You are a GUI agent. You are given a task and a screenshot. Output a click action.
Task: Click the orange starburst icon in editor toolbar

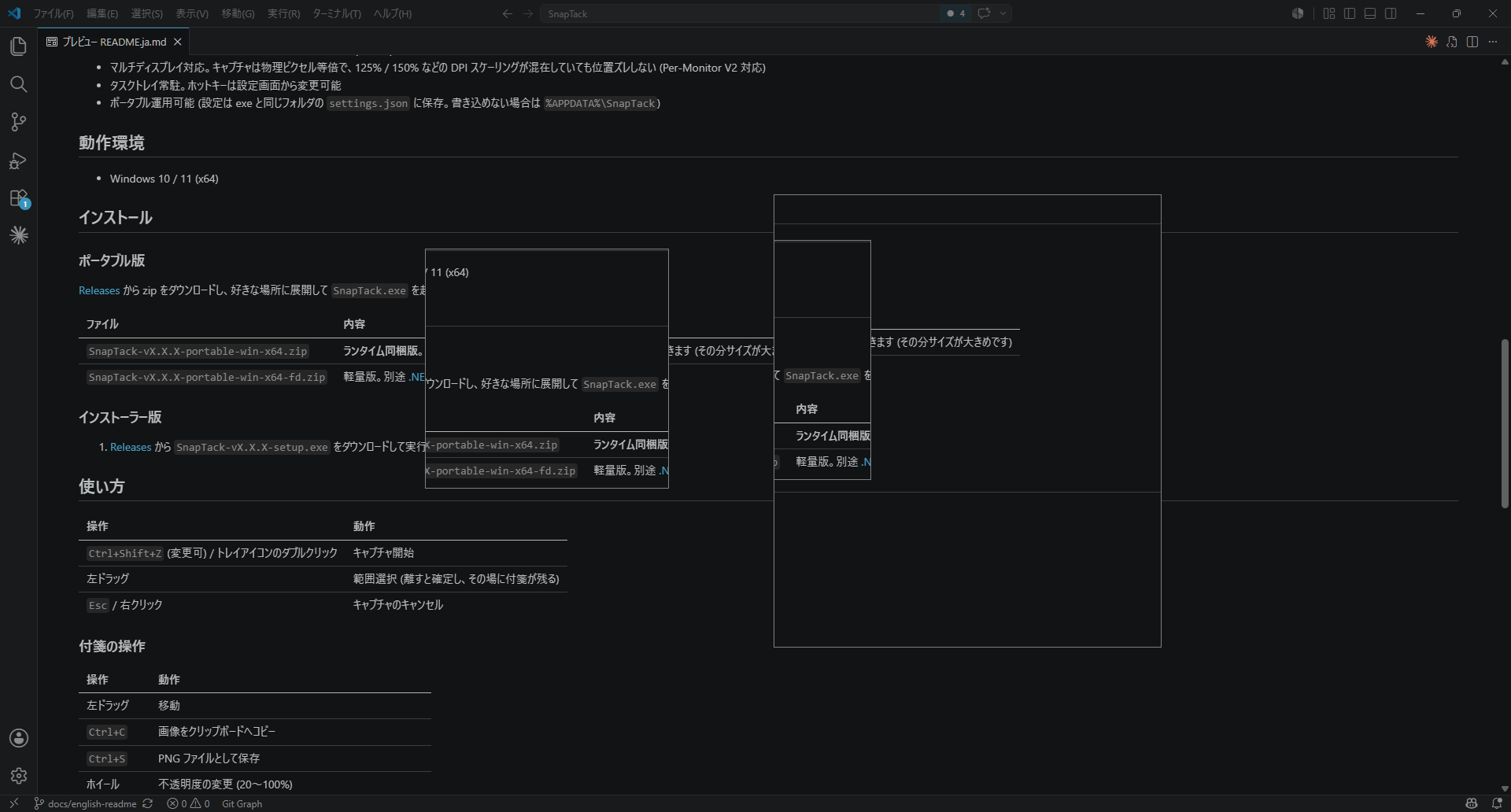(1432, 42)
